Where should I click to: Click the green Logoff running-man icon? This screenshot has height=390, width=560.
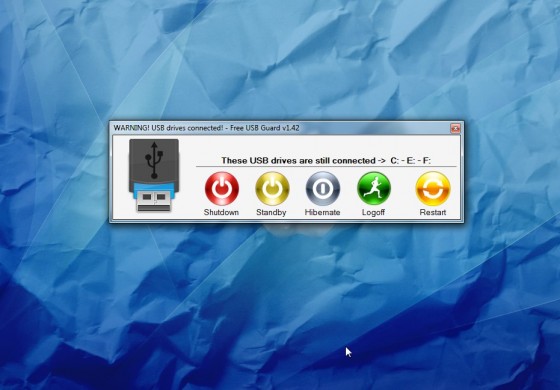click(374, 189)
